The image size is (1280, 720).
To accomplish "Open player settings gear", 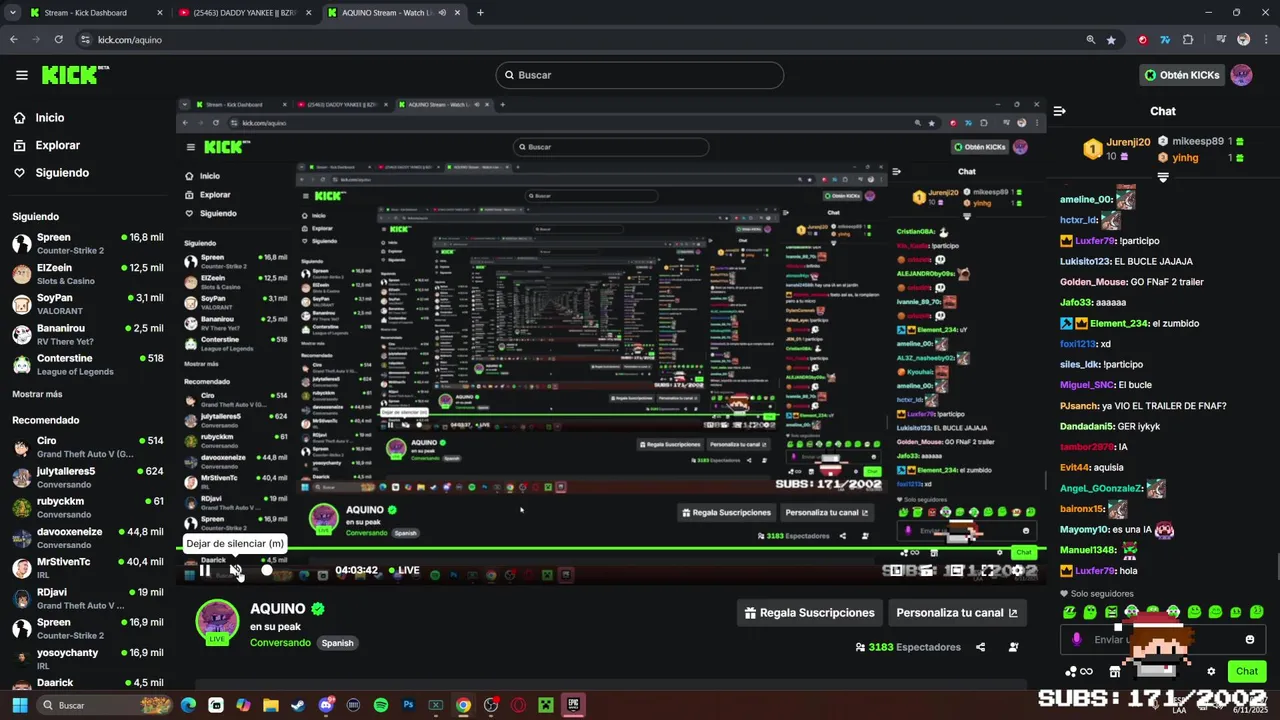I will 1019,570.
